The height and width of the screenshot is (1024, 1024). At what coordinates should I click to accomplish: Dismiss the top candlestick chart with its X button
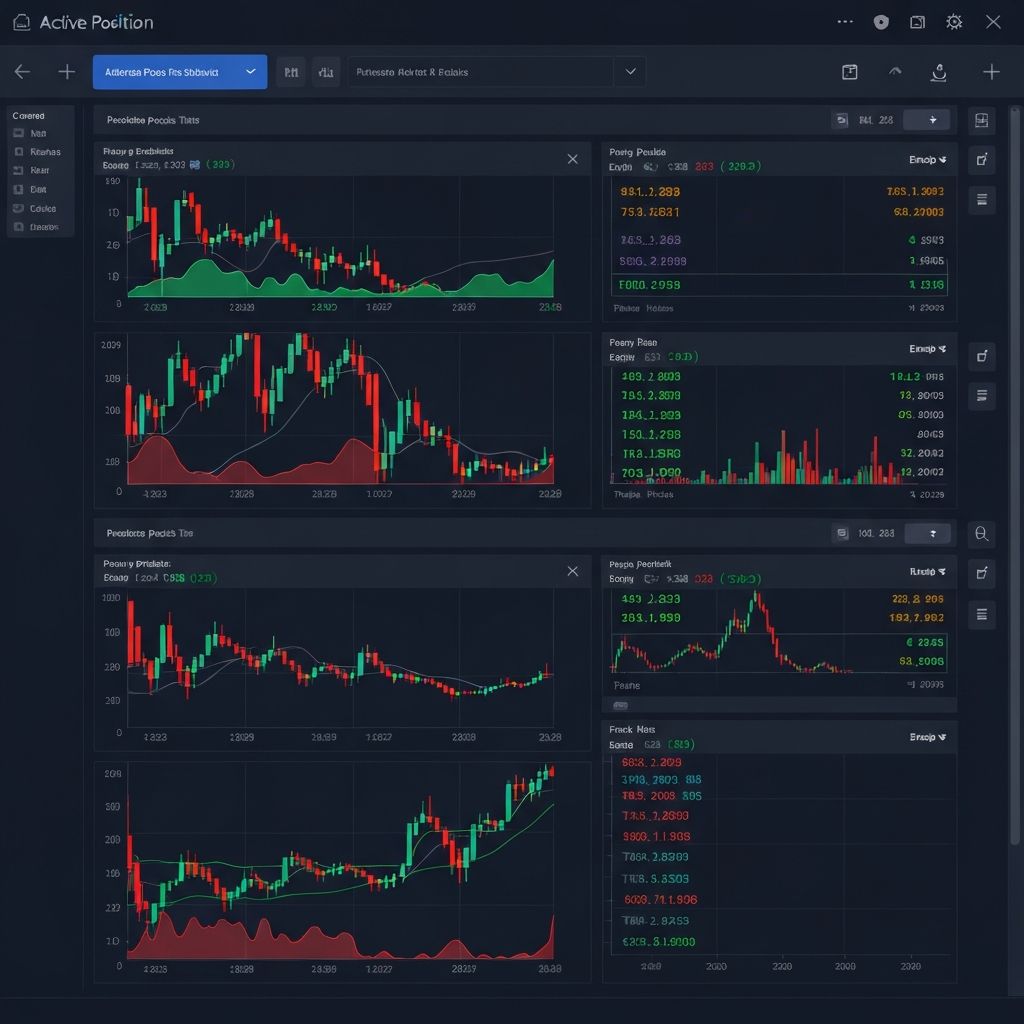click(x=572, y=158)
